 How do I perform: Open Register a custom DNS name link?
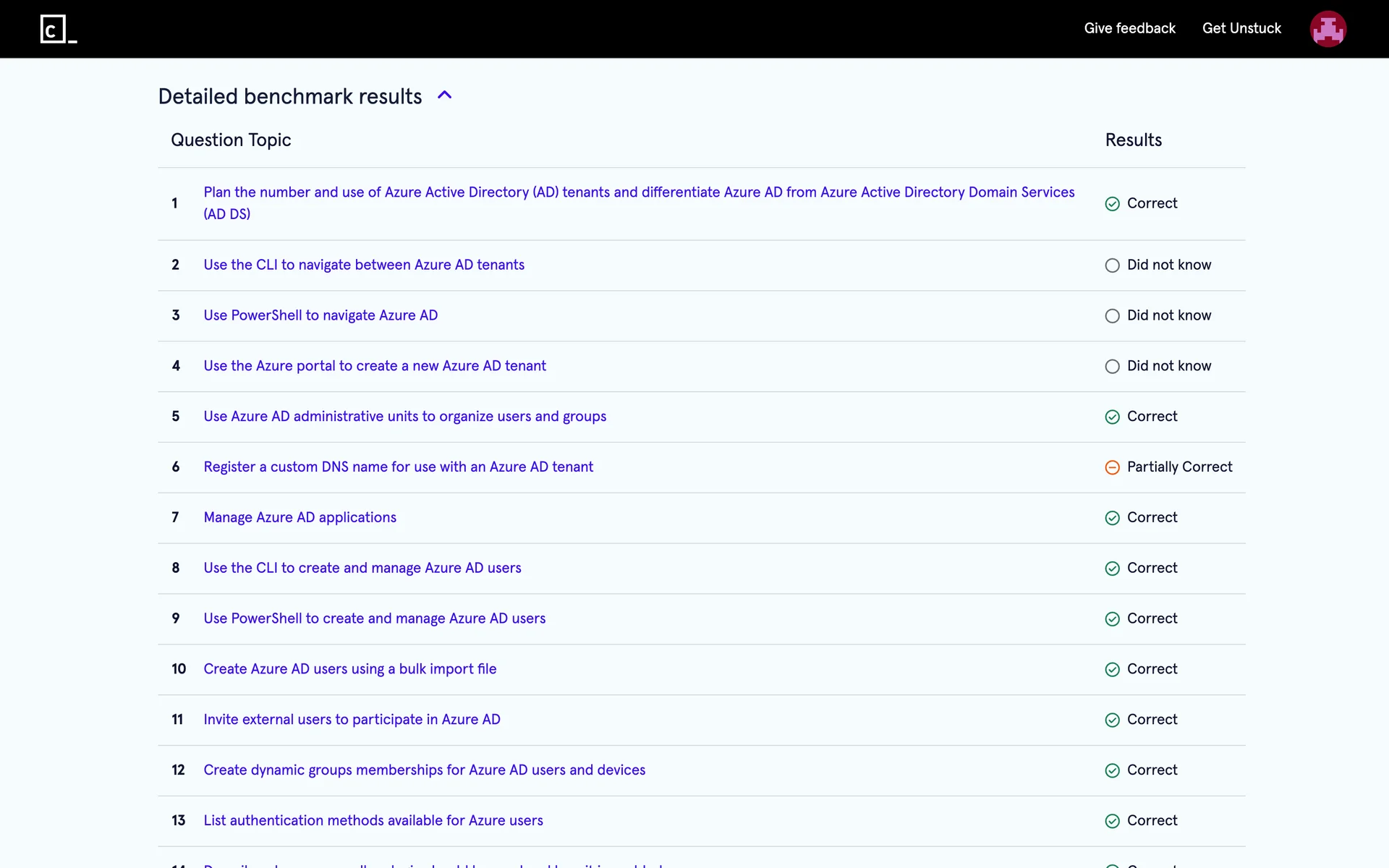click(x=398, y=467)
